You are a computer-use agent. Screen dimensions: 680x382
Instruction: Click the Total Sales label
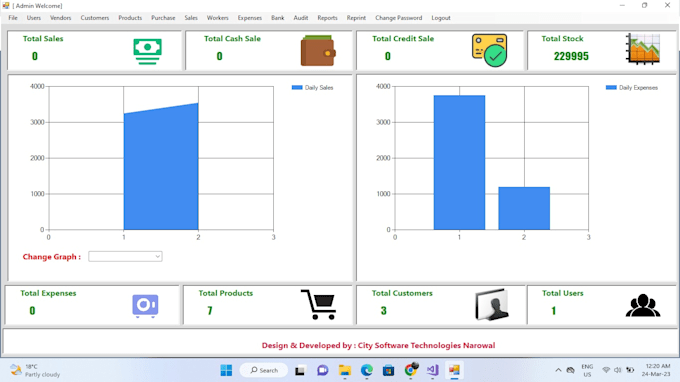pos(43,39)
